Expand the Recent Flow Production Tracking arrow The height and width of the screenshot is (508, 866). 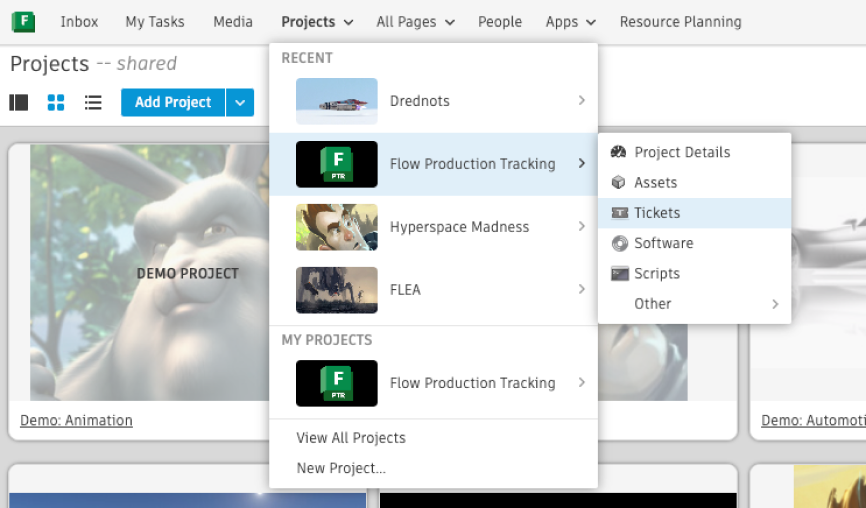(x=582, y=163)
